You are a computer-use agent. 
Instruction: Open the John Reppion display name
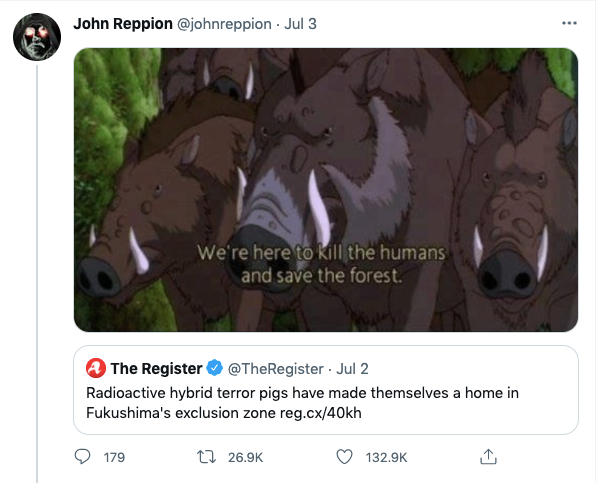click(x=123, y=24)
